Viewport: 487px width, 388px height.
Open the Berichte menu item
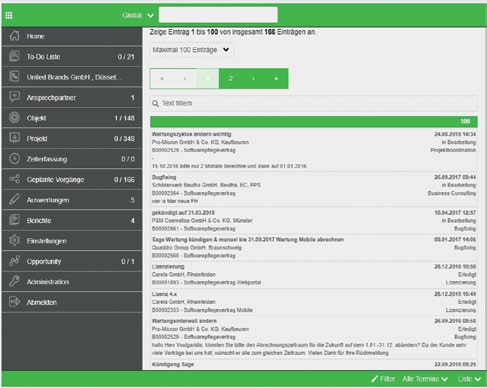pyautogui.click(x=72, y=220)
